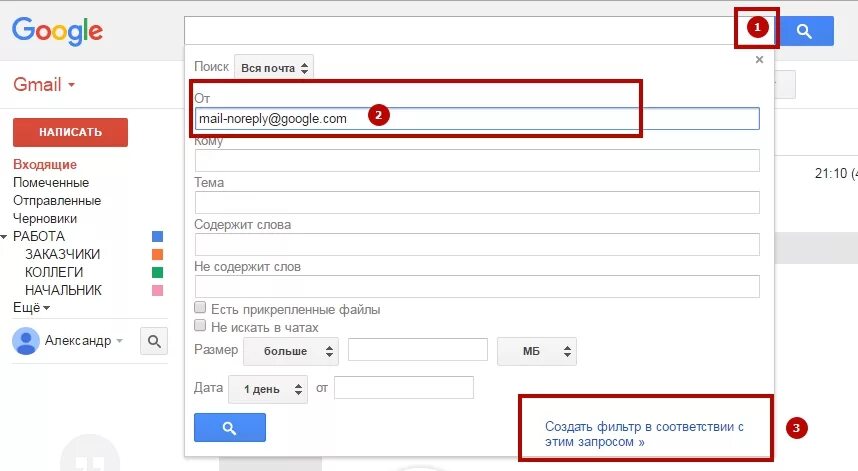This screenshot has height=471, width=858.
Task: Open the Gmail product dropdown
Action: coord(44,84)
